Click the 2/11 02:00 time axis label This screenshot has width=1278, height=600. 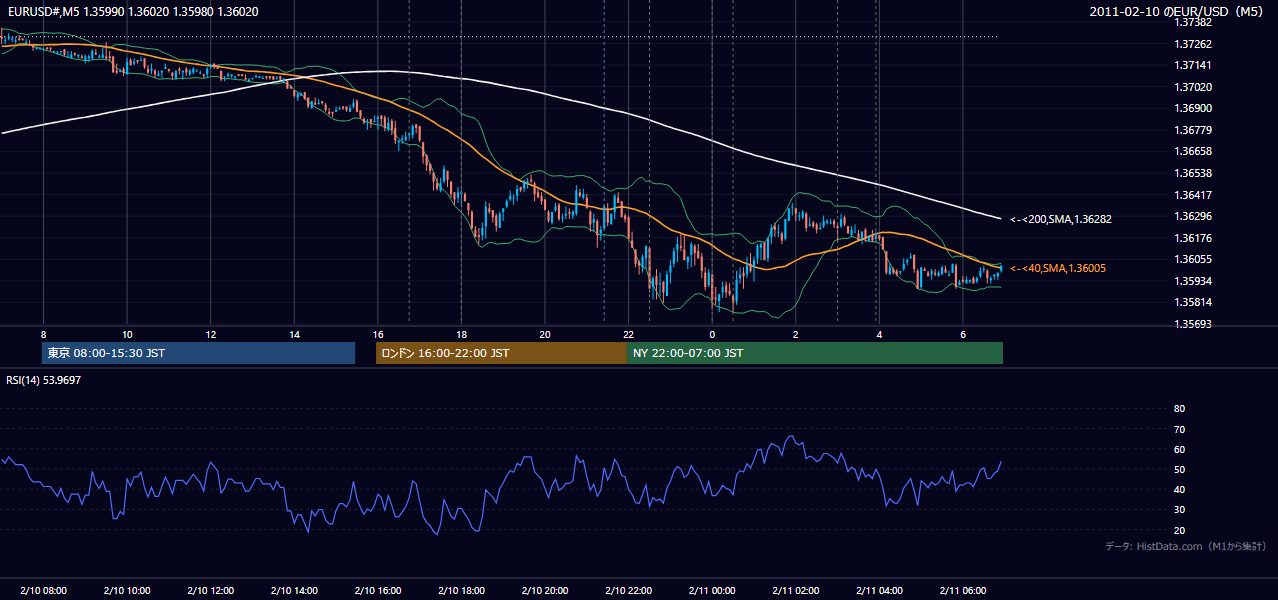pyautogui.click(x=795, y=590)
